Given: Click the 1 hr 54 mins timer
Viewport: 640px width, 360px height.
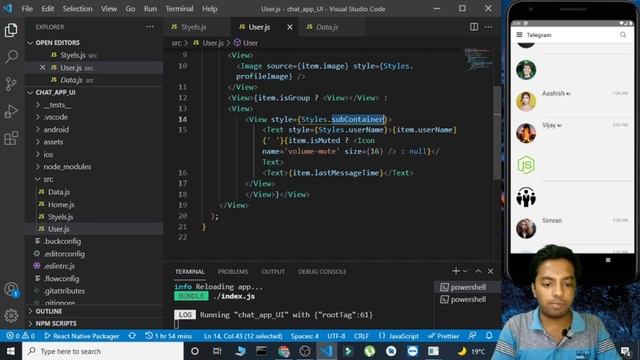Looking at the screenshot, I should 169,336.
